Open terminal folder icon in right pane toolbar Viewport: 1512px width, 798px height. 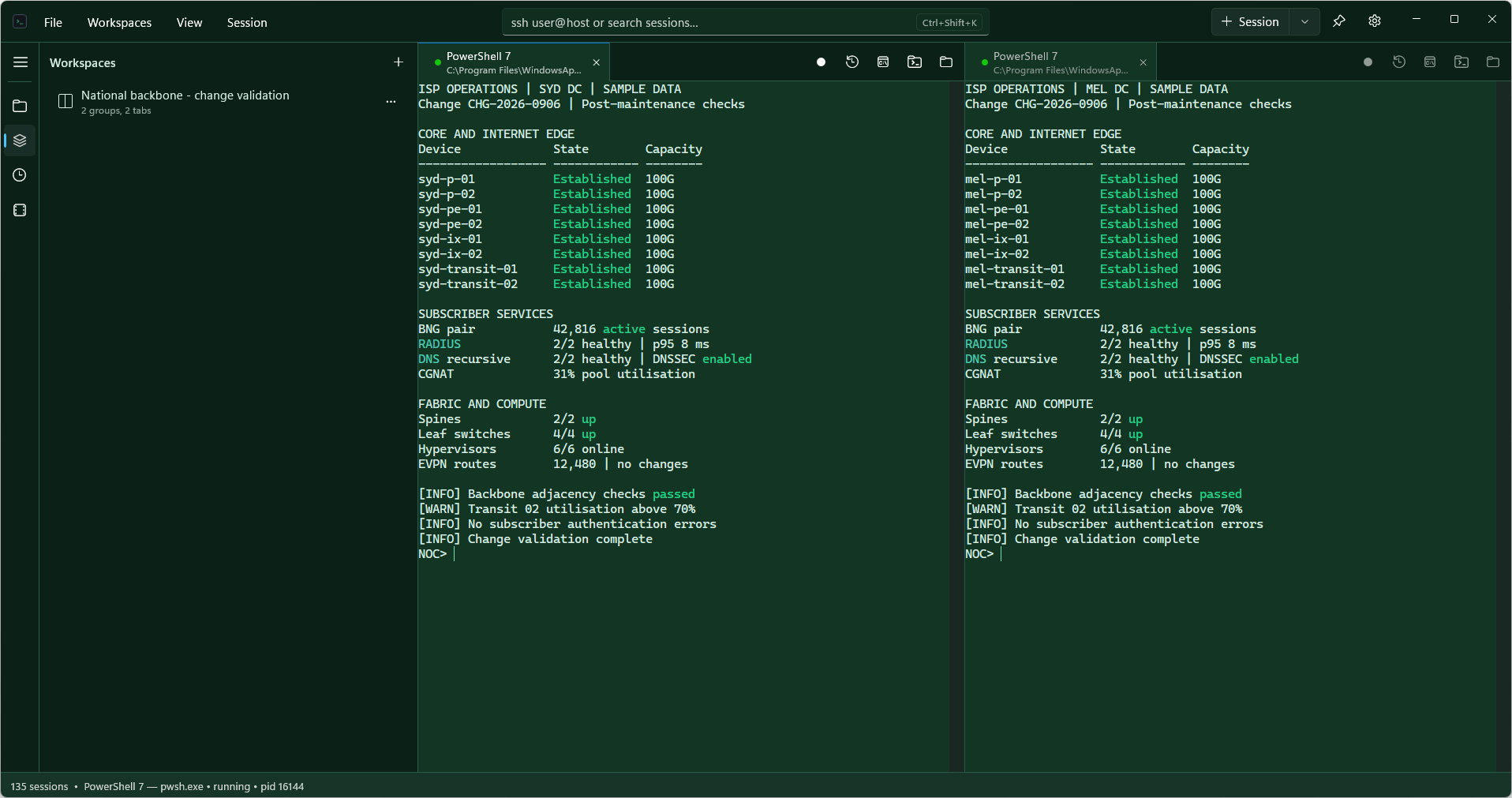coord(1461,62)
